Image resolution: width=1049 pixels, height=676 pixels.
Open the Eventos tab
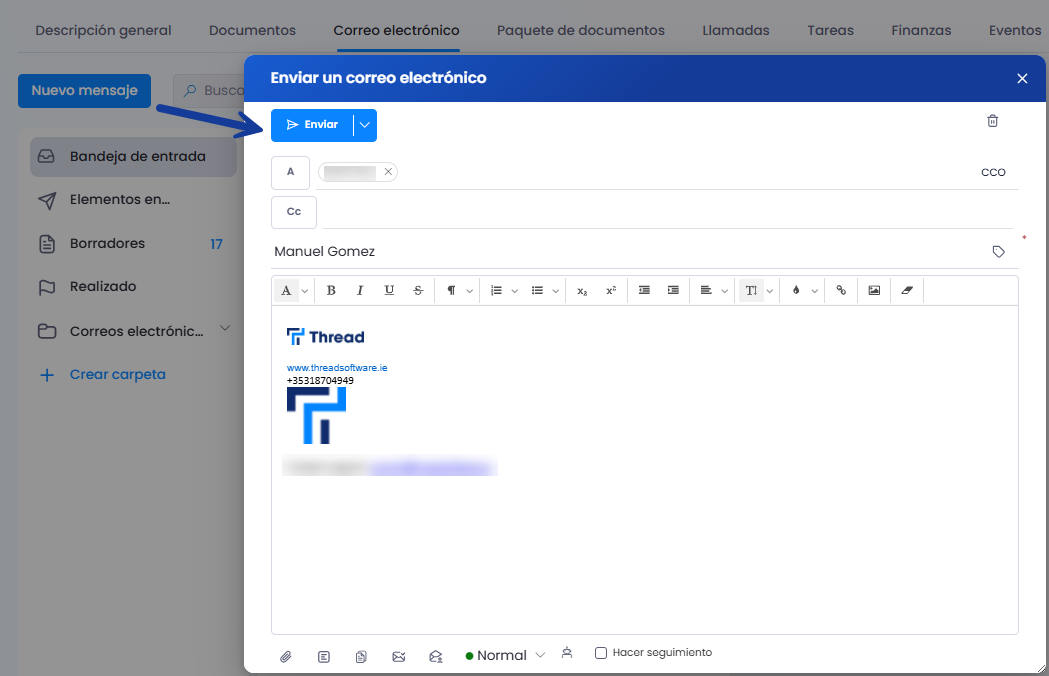pyautogui.click(x=1015, y=30)
